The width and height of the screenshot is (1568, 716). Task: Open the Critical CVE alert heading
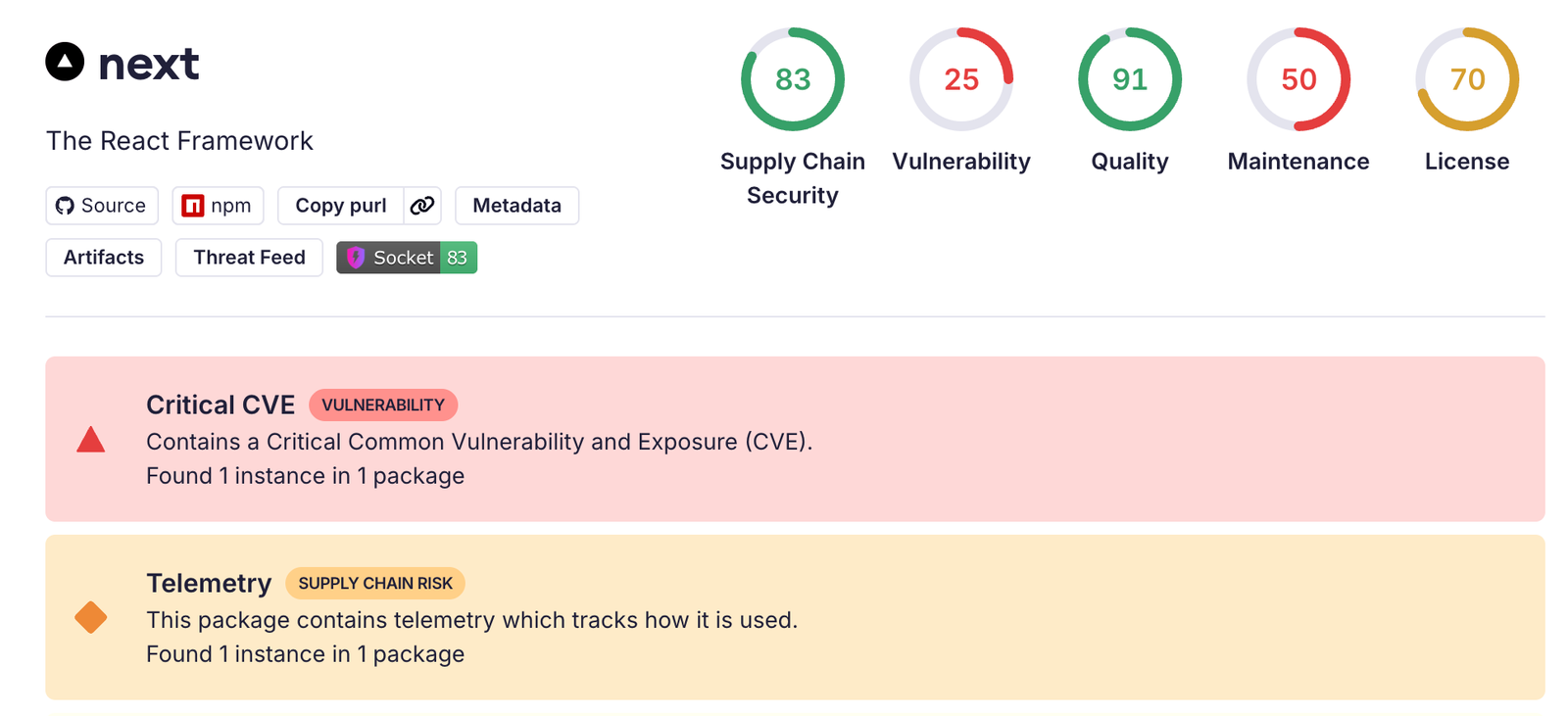click(220, 405)
